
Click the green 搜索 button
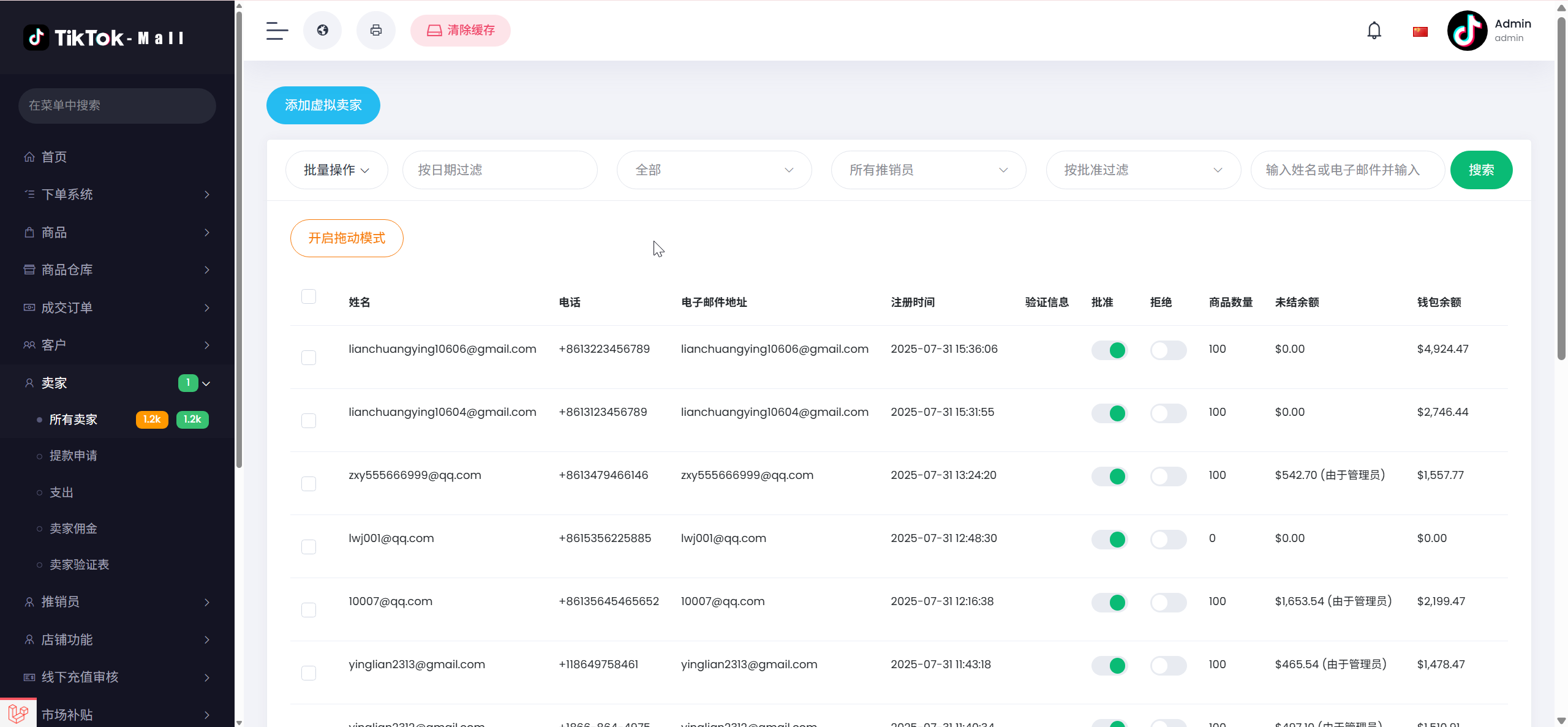1481,170
